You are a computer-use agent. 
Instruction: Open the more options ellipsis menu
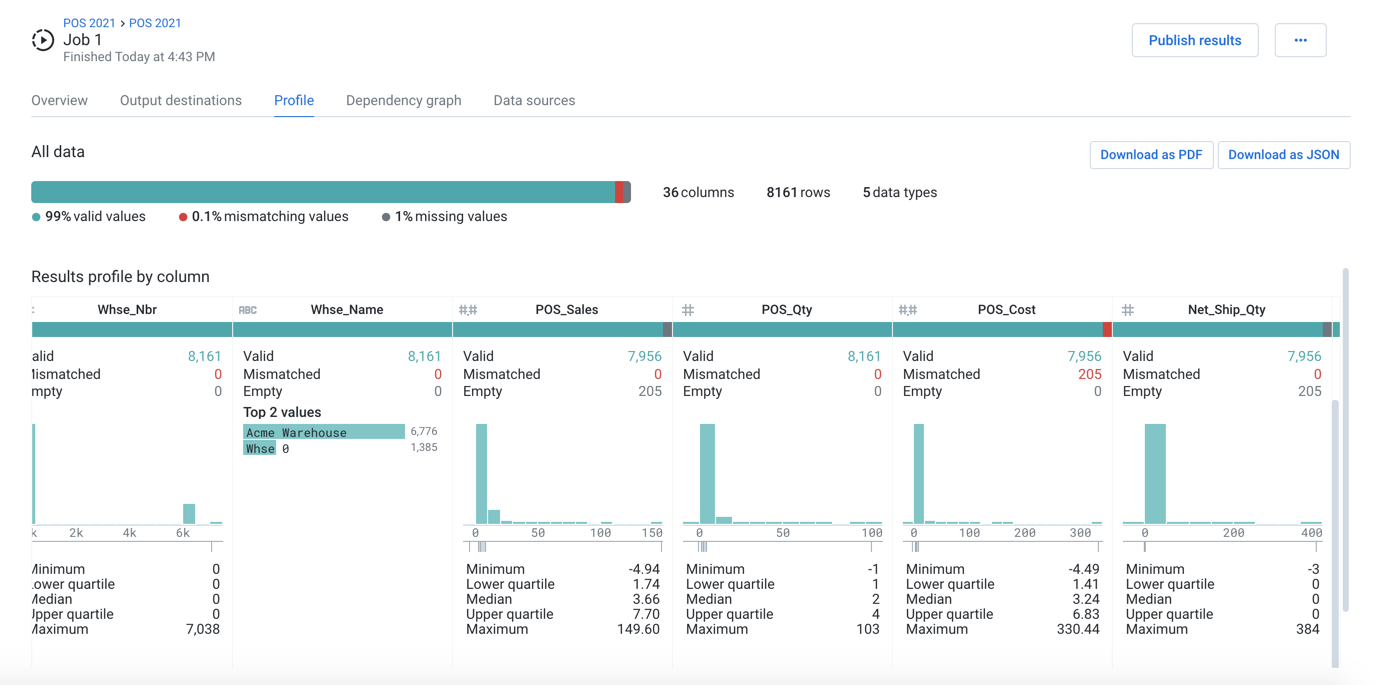[1300, 40]
